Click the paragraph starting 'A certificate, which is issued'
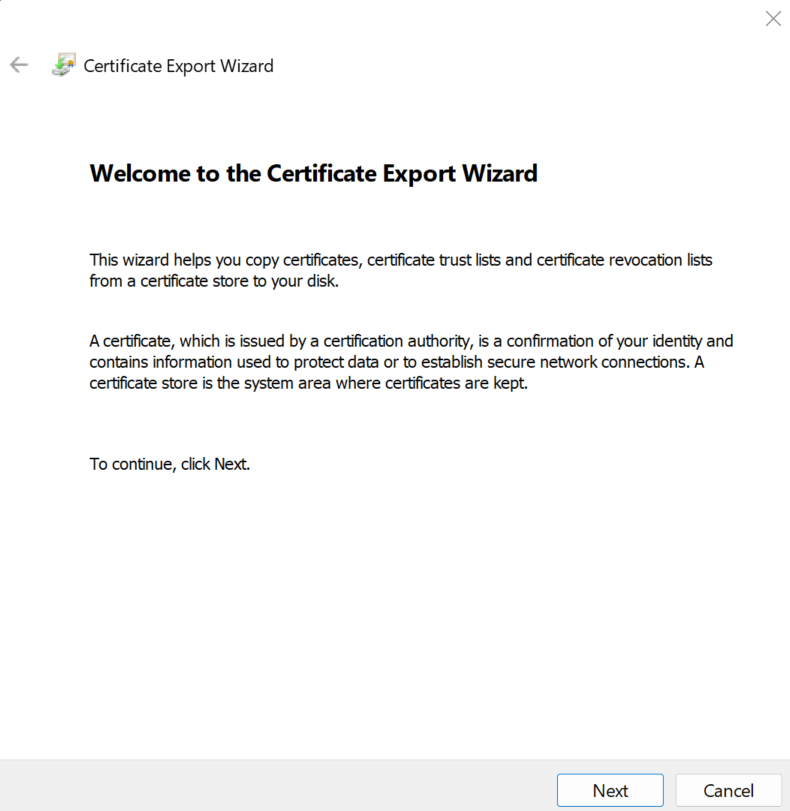 pos(411,362)
